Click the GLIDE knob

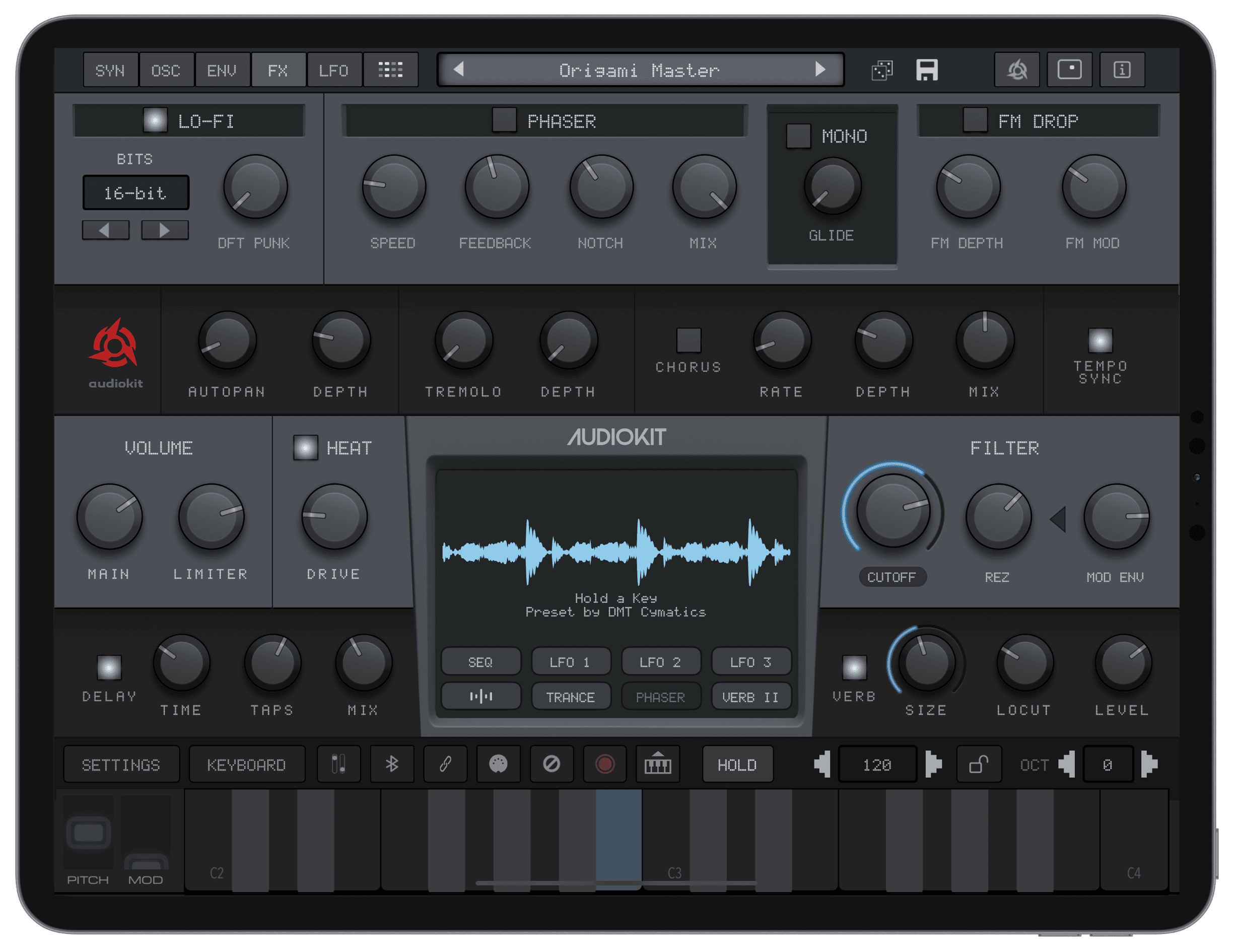point(833,186)
